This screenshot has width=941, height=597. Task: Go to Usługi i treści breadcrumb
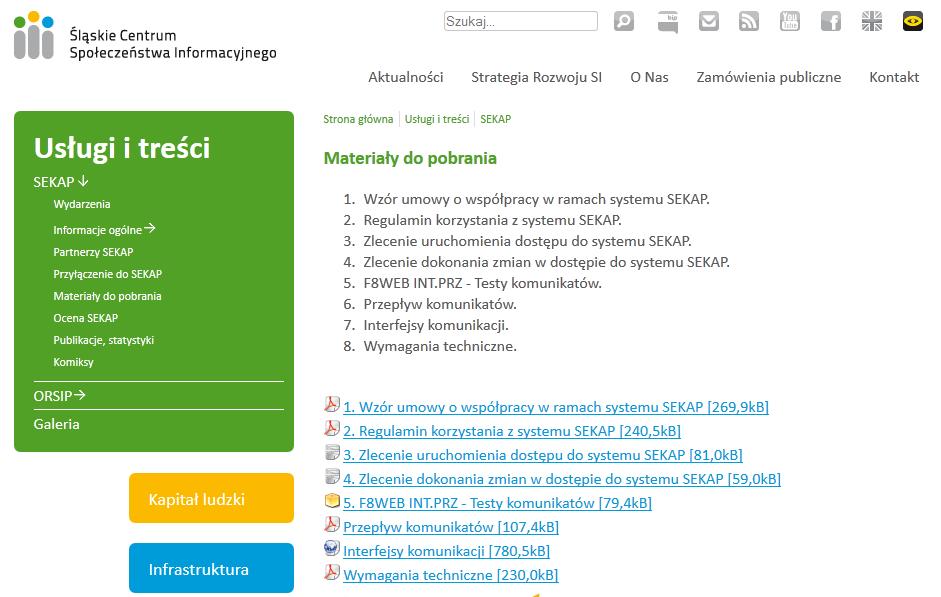point(437,119)
